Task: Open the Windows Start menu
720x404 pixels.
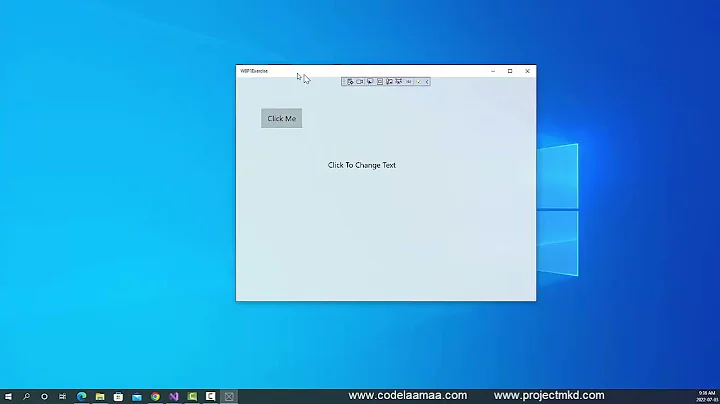Action: point(8,396)
